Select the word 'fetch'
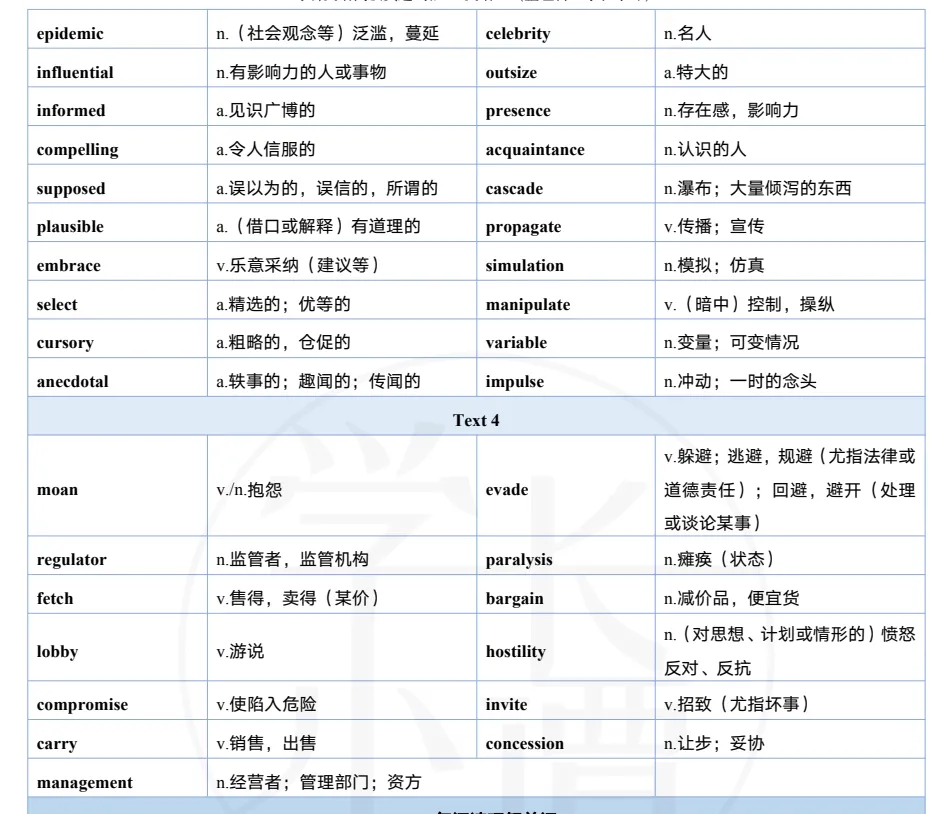 pyautogui.click(x=54, y=598)
